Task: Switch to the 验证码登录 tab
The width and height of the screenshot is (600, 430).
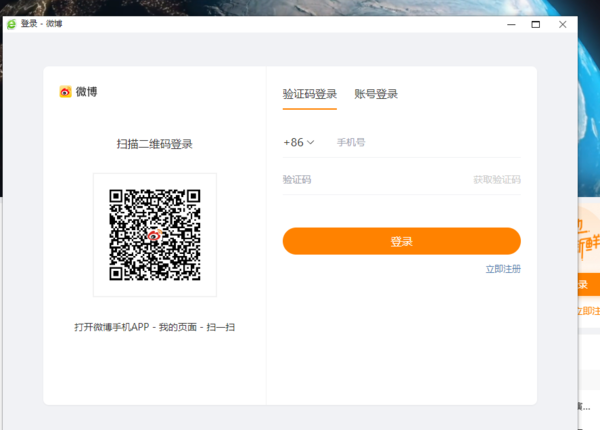Action: pos(310,94)
